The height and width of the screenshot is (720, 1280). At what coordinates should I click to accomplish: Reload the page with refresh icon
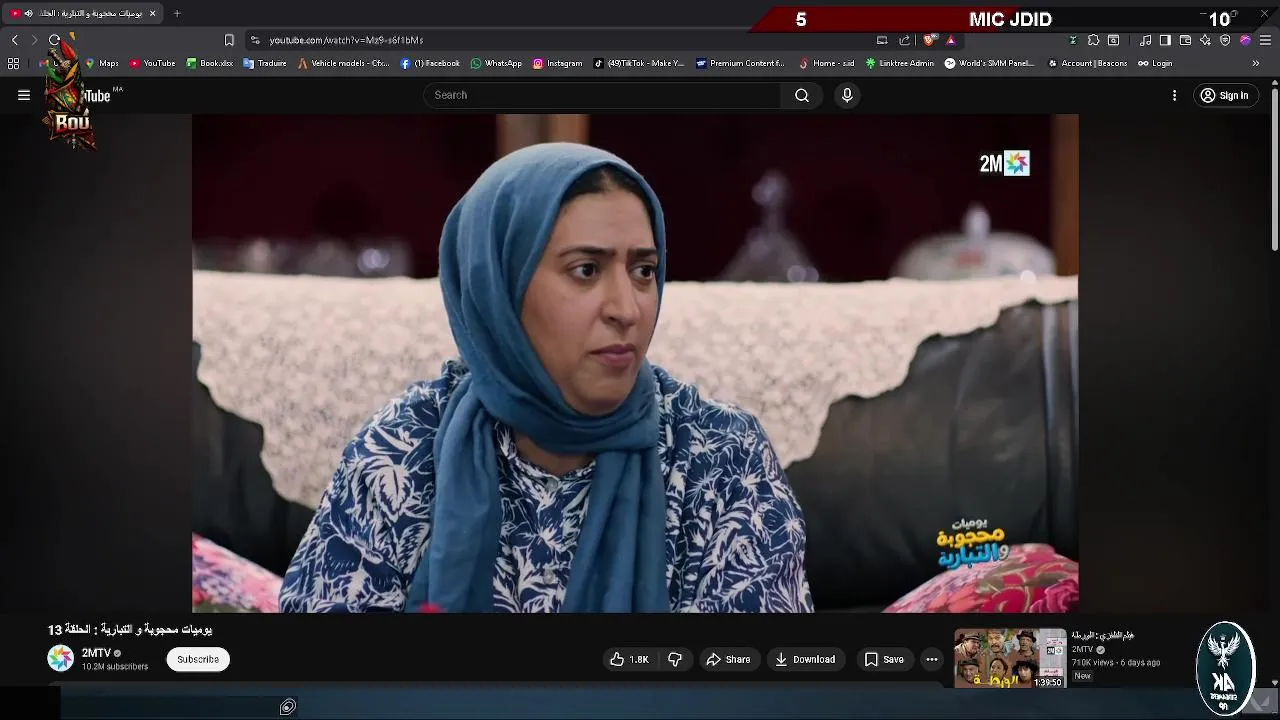coord(54,40)
